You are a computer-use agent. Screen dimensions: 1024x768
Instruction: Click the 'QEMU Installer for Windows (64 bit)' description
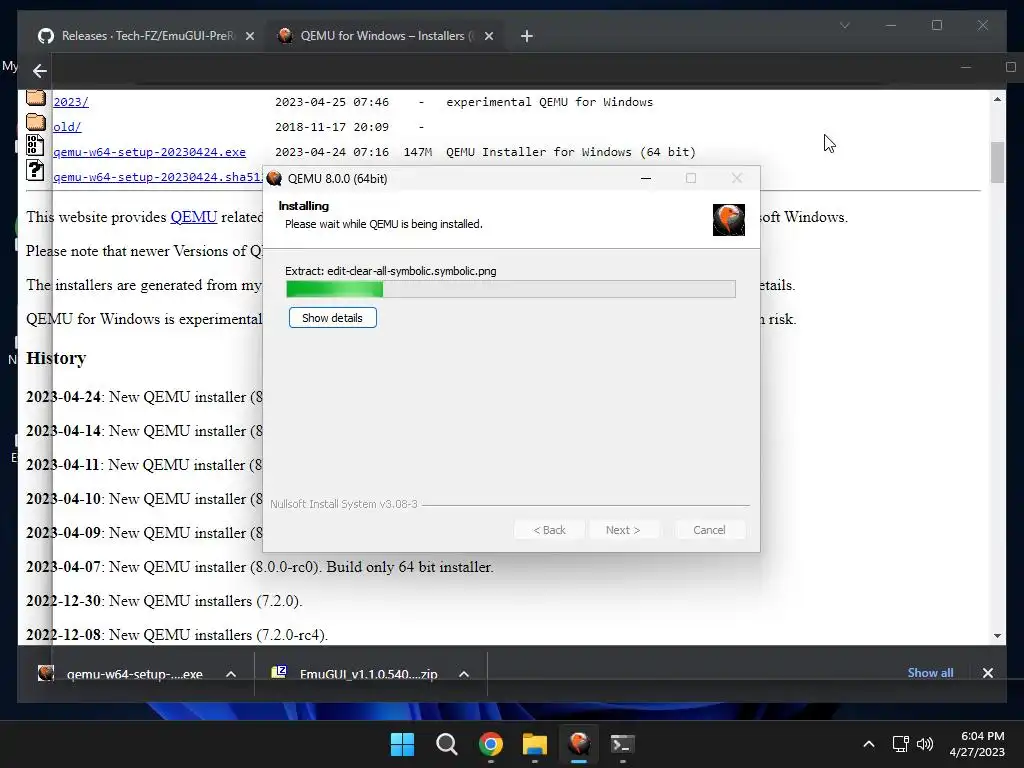[571, 152]
